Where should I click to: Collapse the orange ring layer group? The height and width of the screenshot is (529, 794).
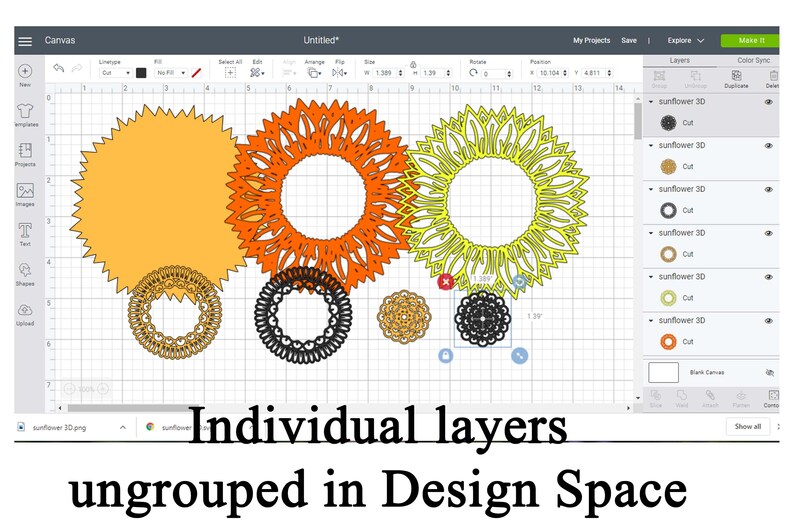coord(651,320)
